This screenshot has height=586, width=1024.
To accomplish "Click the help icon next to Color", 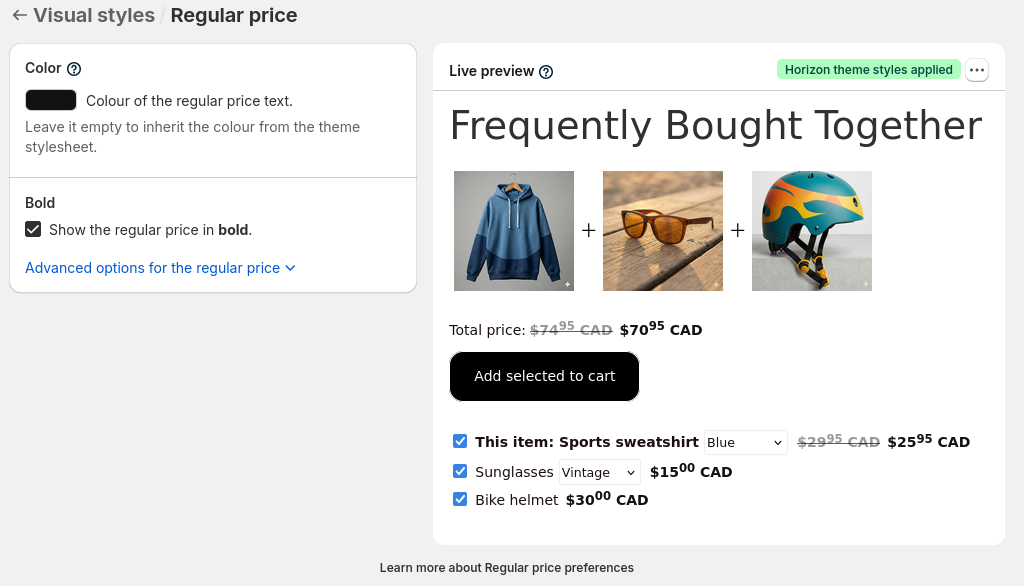I will tap(74, 69).
